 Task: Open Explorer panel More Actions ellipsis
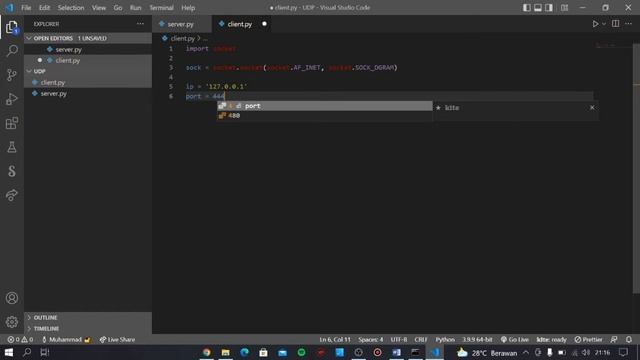tap(140, 24)
